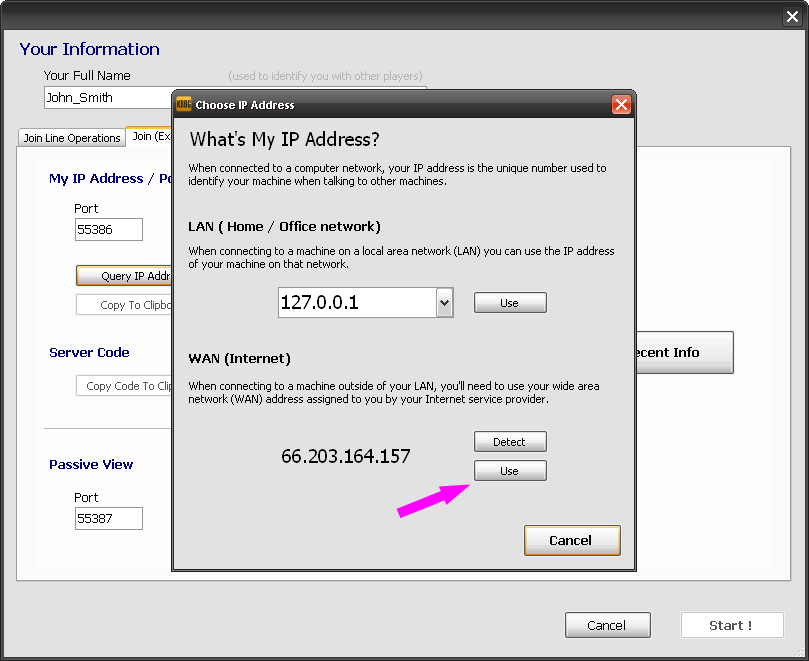The width and height of the screenshot is (809, 661).
Task: Expand the LAN IP address dropdown arrow
Action: (445, 303)
